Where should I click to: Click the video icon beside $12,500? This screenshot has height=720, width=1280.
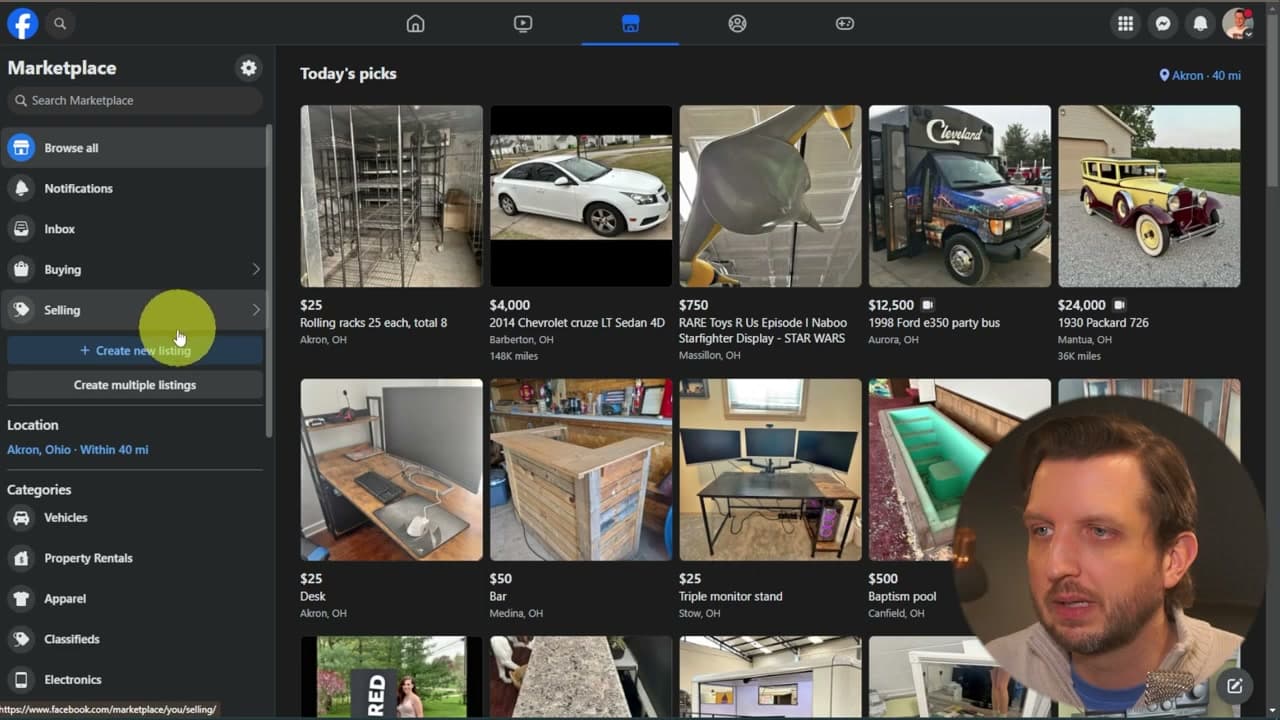click(927, 305)
